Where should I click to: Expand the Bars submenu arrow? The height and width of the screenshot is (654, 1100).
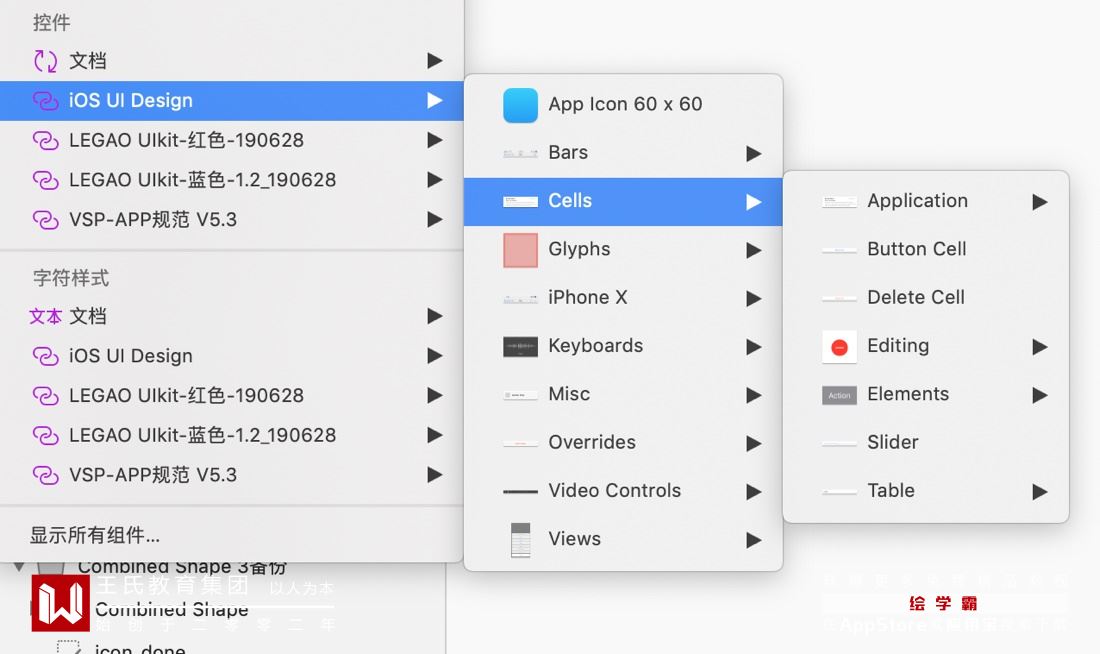pyautogui.click(x=753, y=154)
